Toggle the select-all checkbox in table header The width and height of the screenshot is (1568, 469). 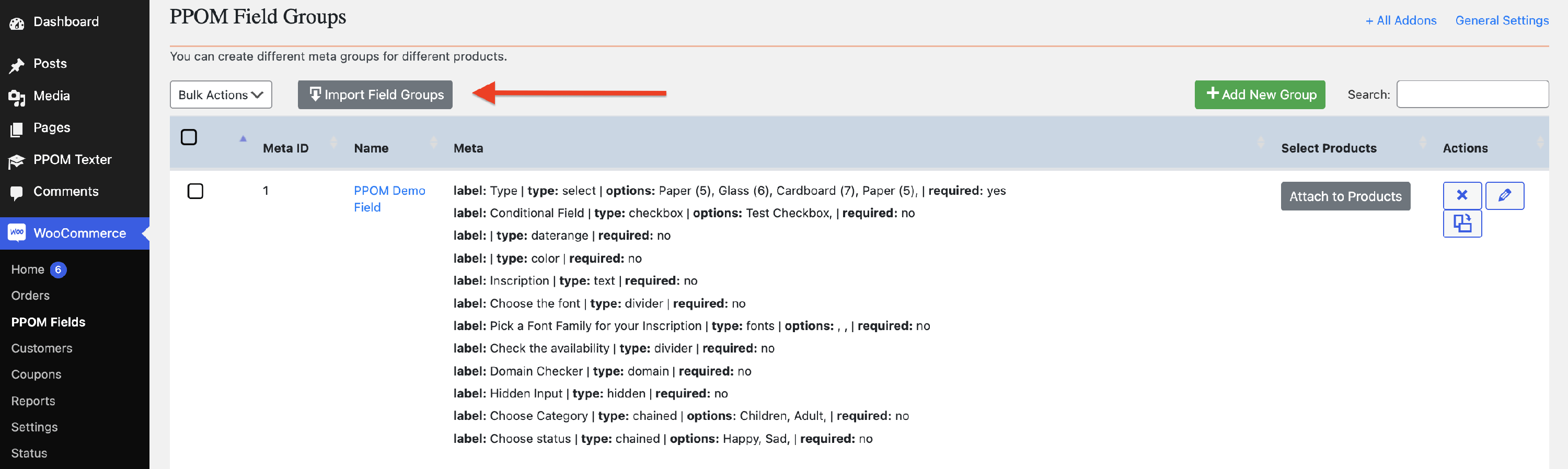tap(189, 137)
